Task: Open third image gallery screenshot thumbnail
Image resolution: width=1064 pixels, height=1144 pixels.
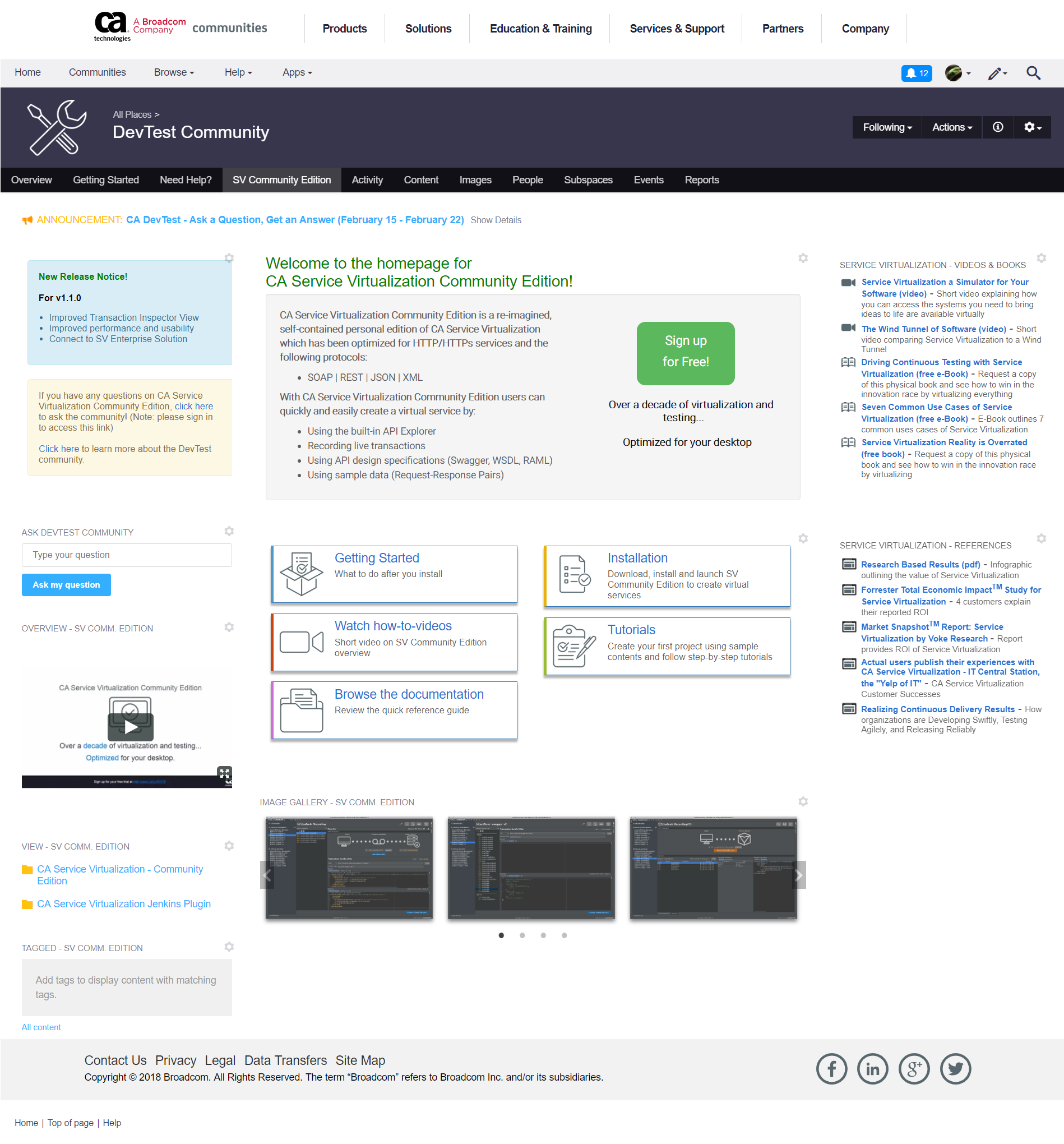Action: point(713,866)
